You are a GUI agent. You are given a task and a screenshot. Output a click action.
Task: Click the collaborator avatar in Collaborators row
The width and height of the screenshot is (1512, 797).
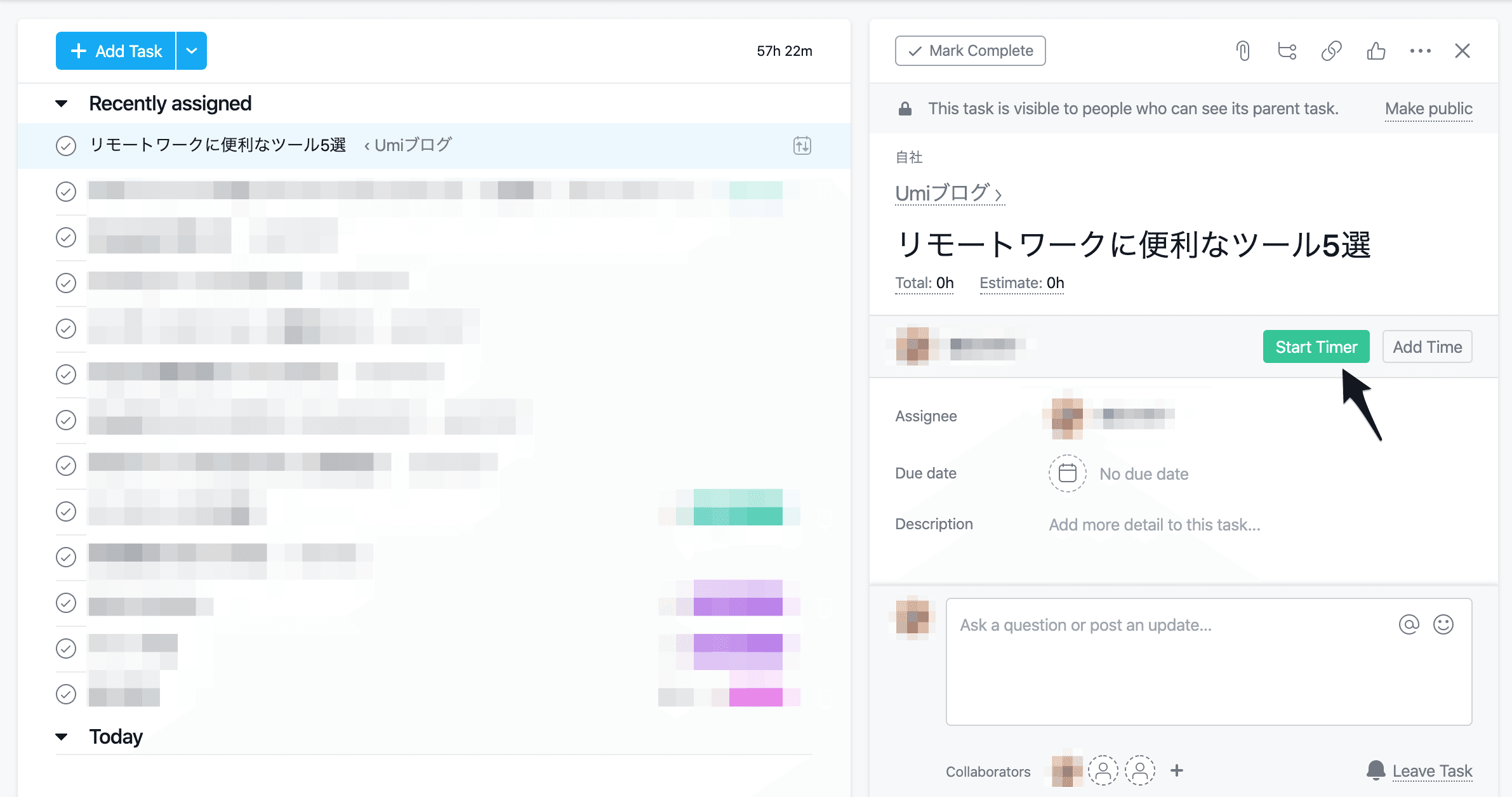point(1068,770)
